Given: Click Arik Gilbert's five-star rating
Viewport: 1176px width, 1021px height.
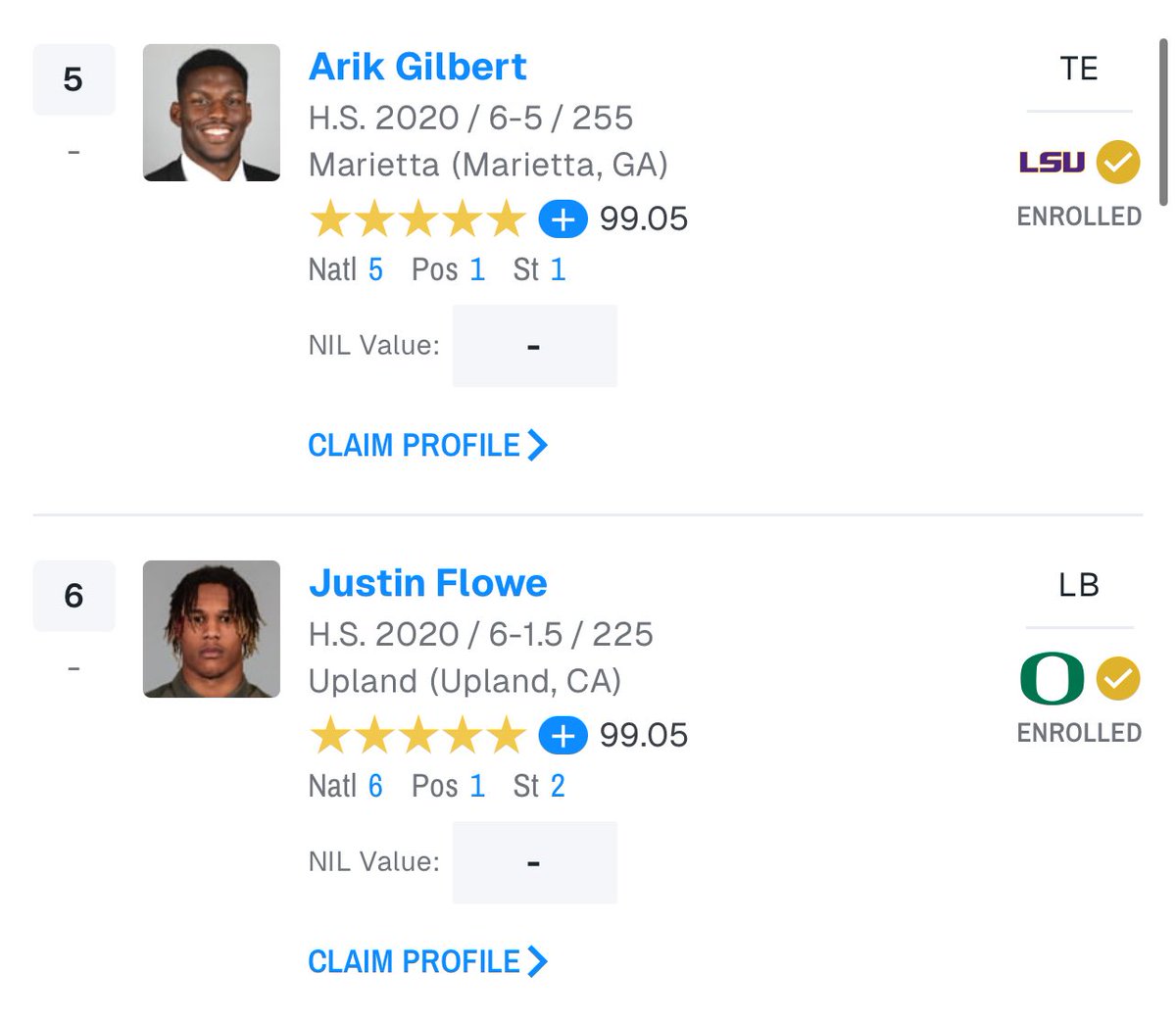Looking at the screenshot, I should coord(418,219).
